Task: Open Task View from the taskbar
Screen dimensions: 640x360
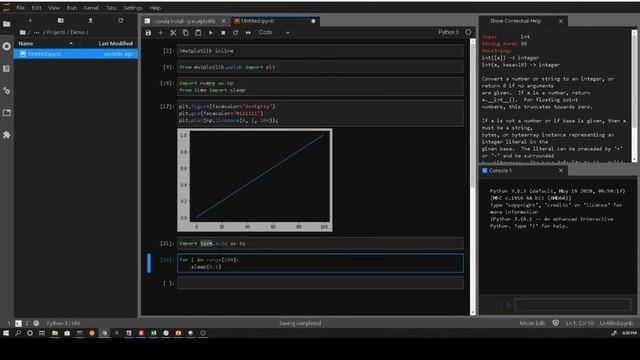Action: 42,333
